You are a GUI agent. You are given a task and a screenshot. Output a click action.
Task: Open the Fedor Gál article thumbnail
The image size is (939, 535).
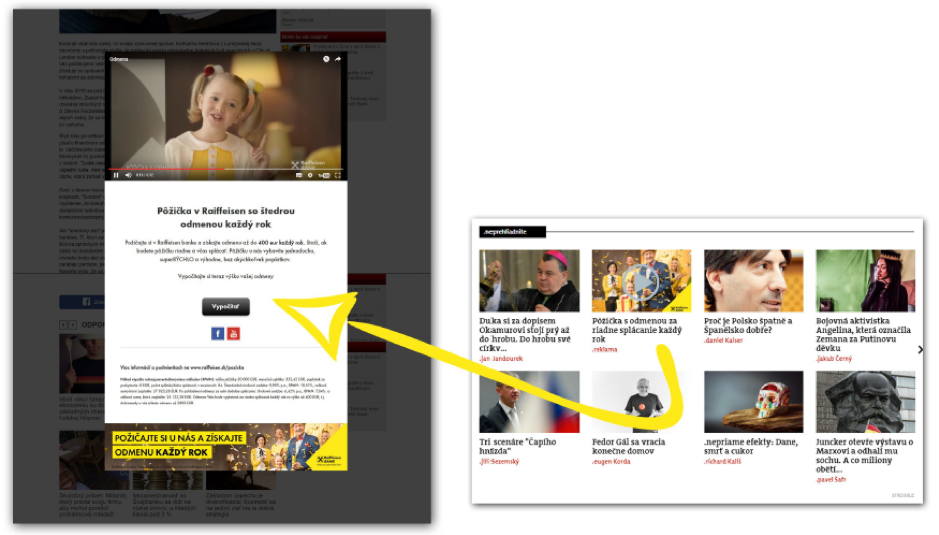[641, 401]
